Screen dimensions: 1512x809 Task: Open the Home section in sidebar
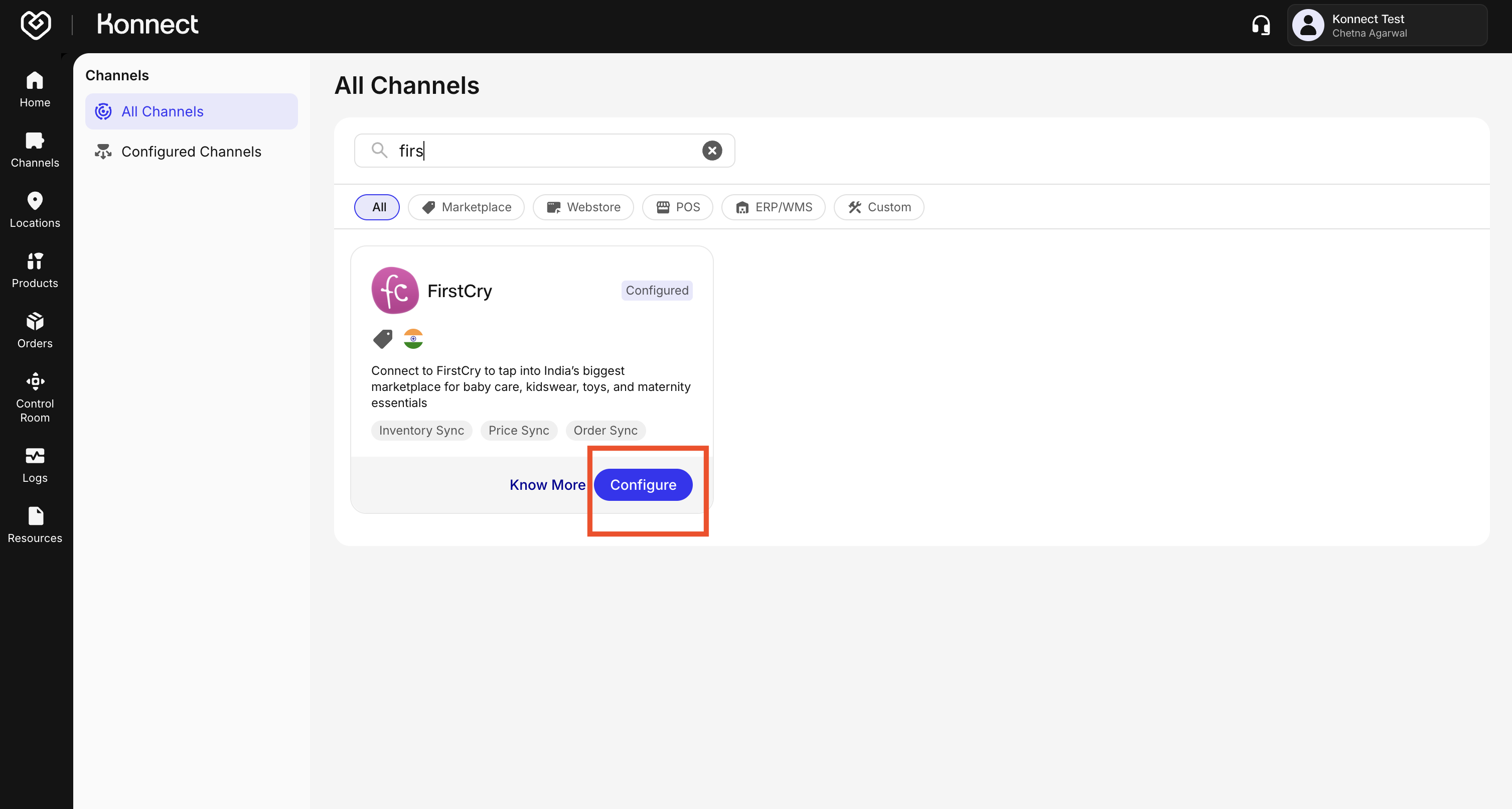pyautogui.click(x=35, y=89)
